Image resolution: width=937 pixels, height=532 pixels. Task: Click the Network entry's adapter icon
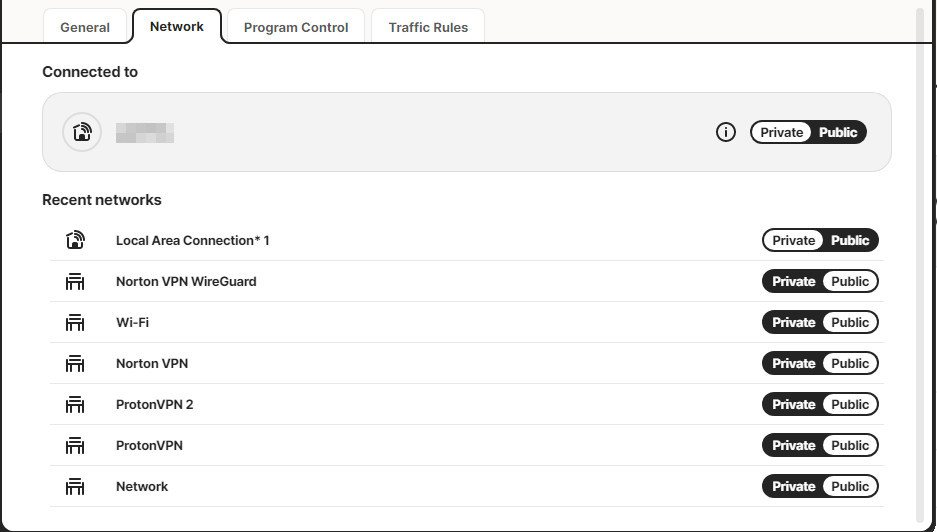75,487
